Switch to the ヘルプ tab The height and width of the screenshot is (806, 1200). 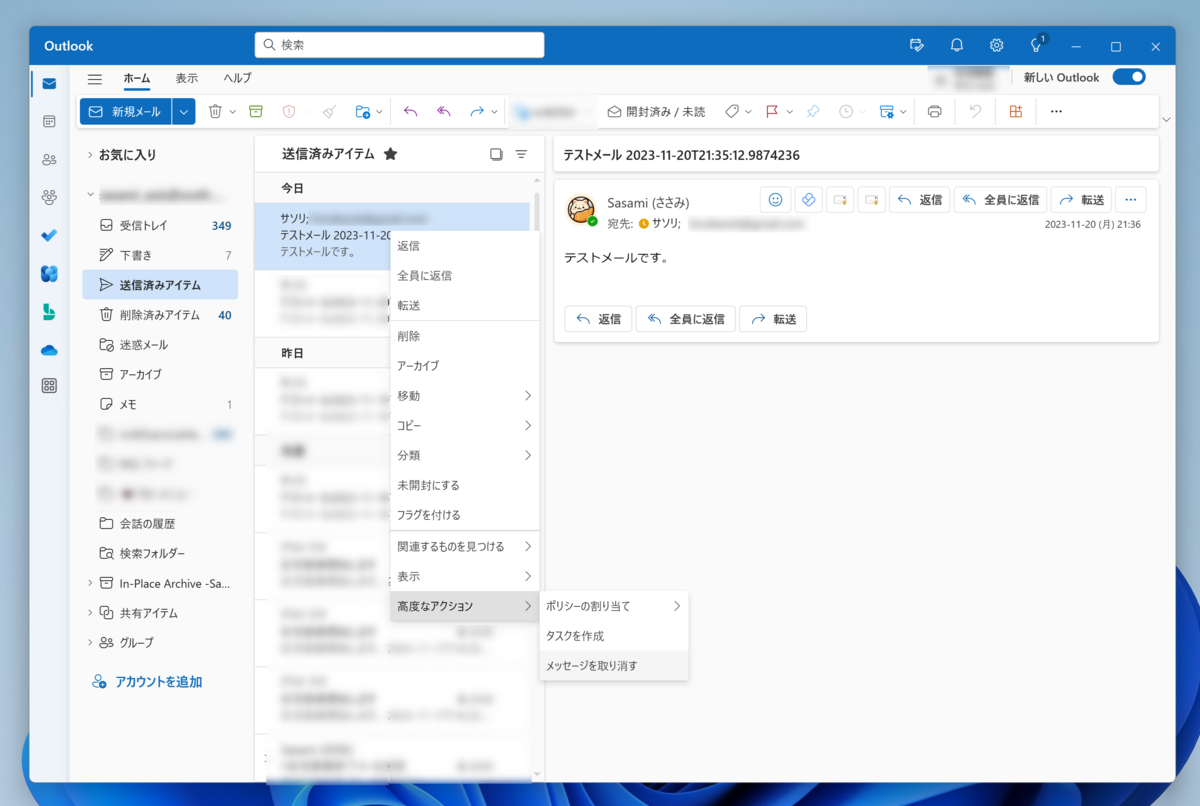[x=237, y=78]
